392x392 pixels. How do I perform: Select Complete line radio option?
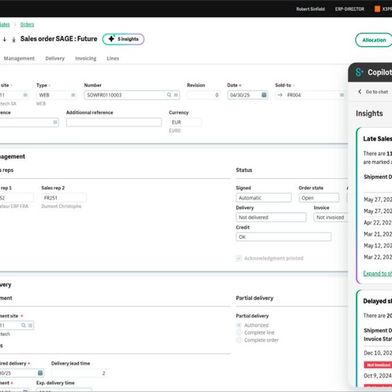[239, 332]
